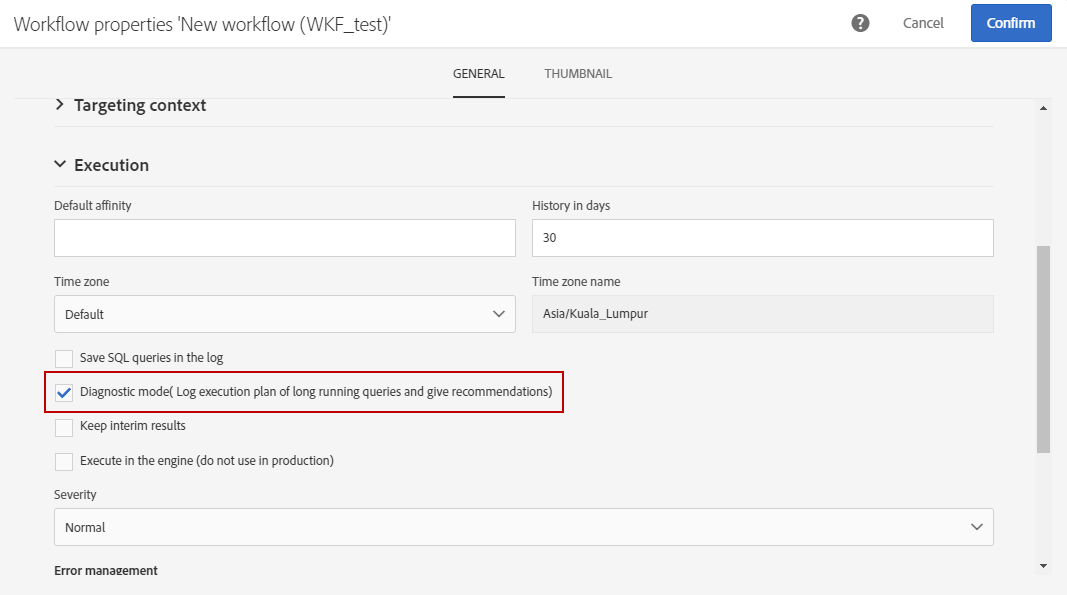Screen dimensions: 1067x595
Task: Select the GENERAL tab
Action: click(x=478, y=74)
